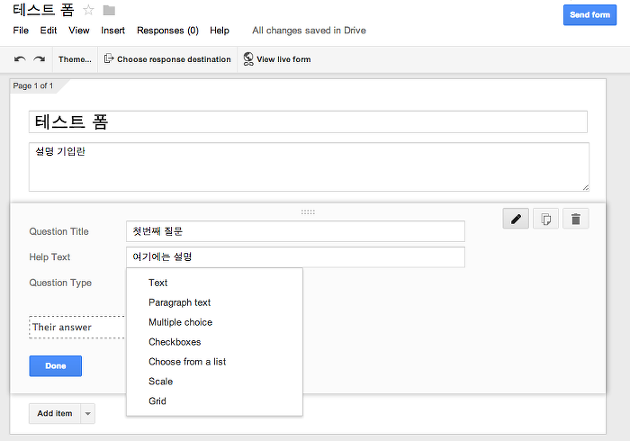
Task: Redo the last change
Action: pyautogui.click(x=39, y=59)
